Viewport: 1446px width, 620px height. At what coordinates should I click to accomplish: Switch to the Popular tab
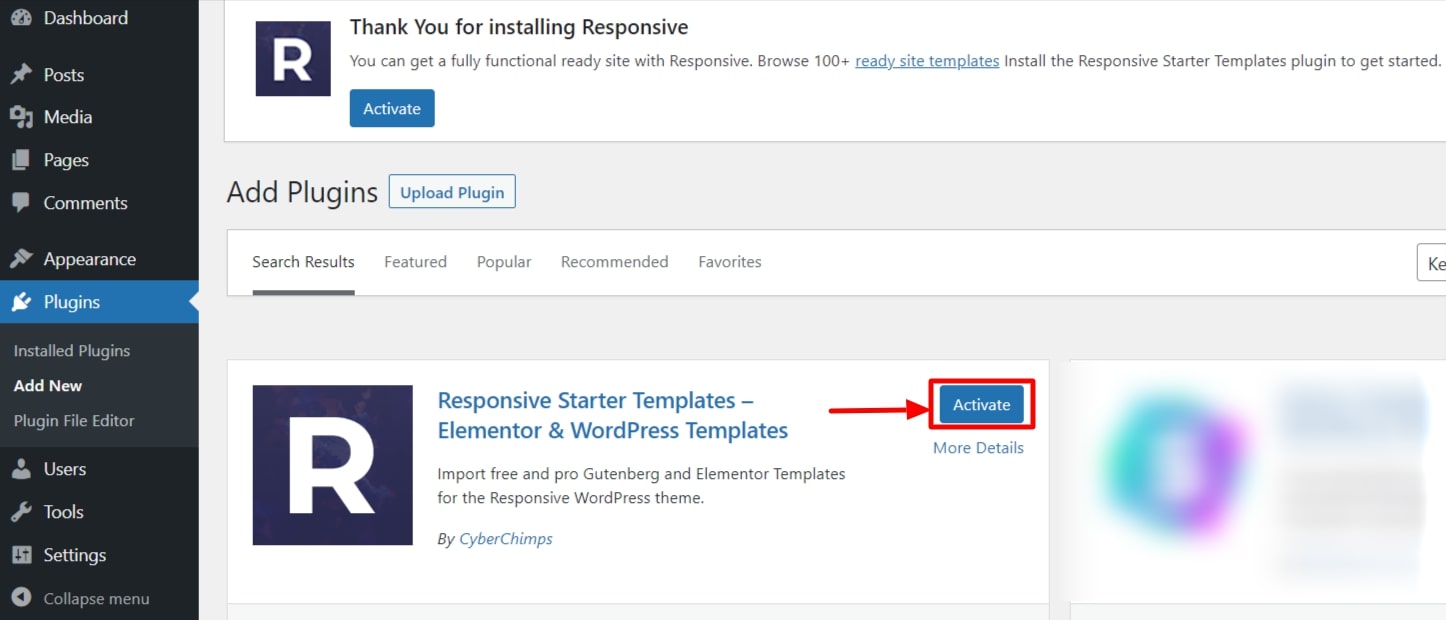point(504,262)
